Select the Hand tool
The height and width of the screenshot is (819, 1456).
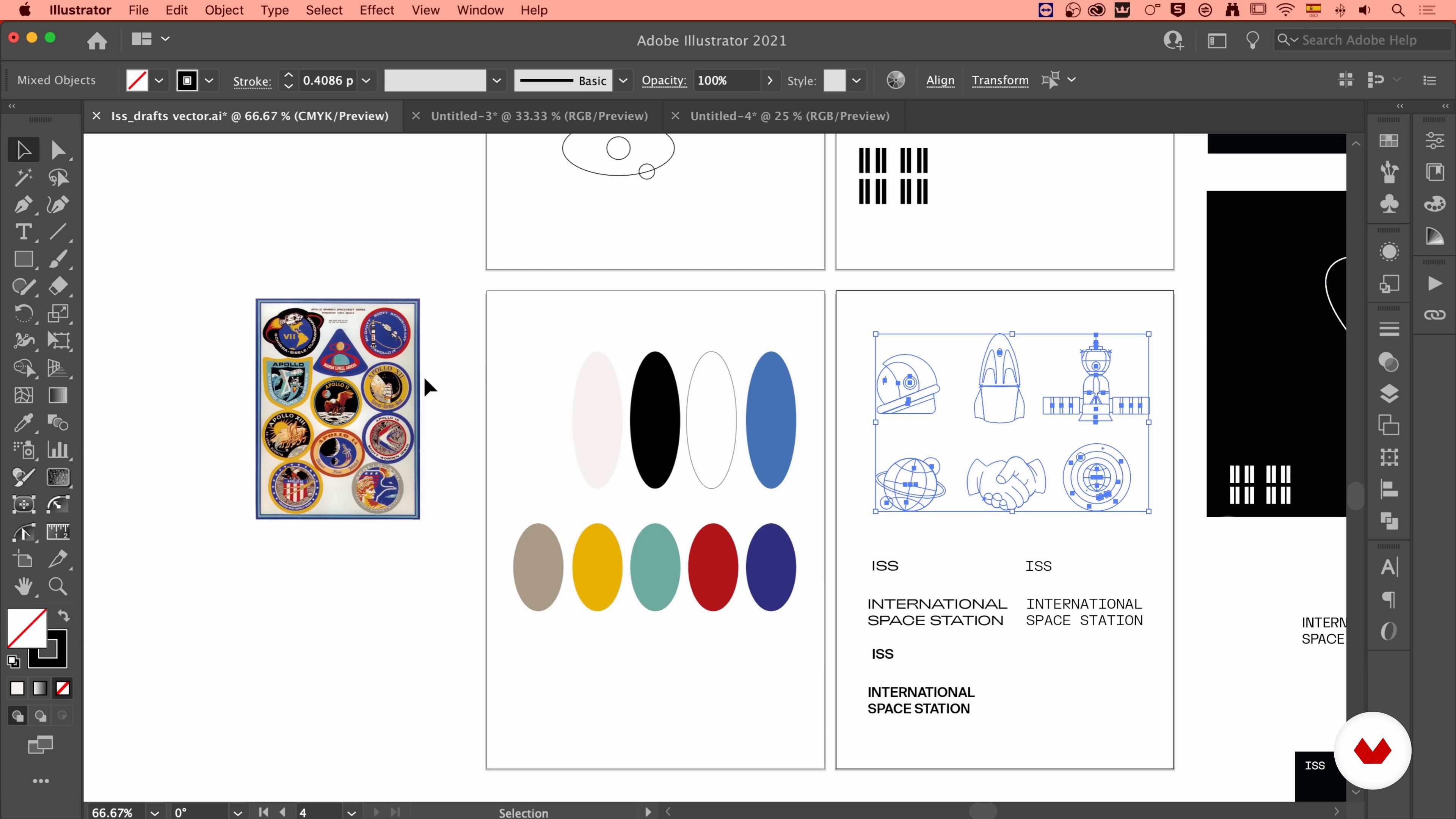23,586
